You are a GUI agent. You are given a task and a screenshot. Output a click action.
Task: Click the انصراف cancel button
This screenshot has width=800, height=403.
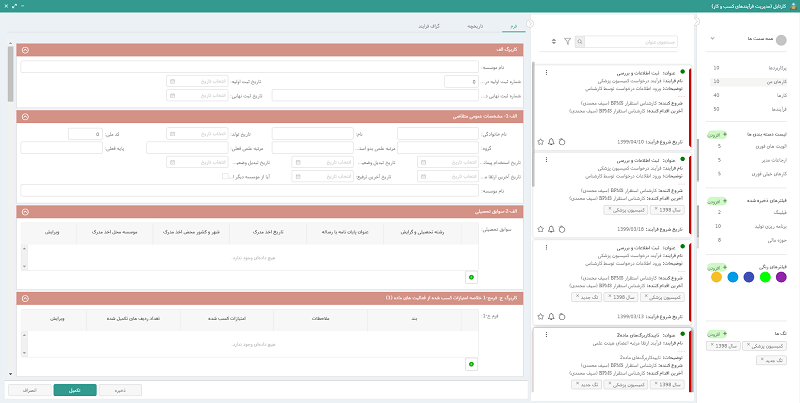point(29,389)
